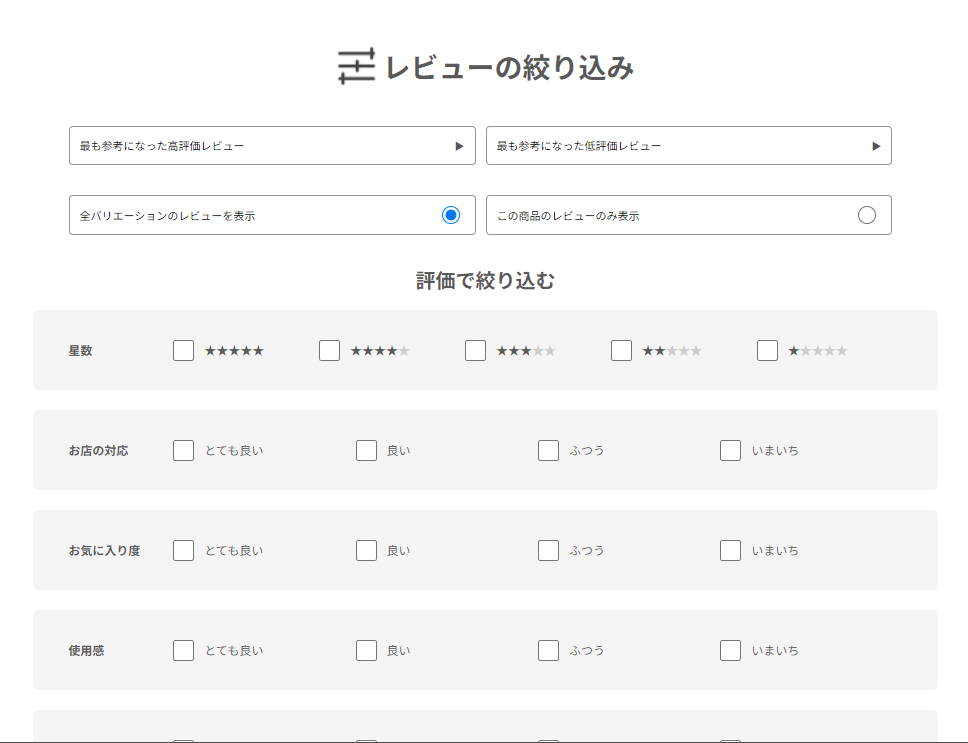Enable とても良い under 使用感

tap(183, 650)
